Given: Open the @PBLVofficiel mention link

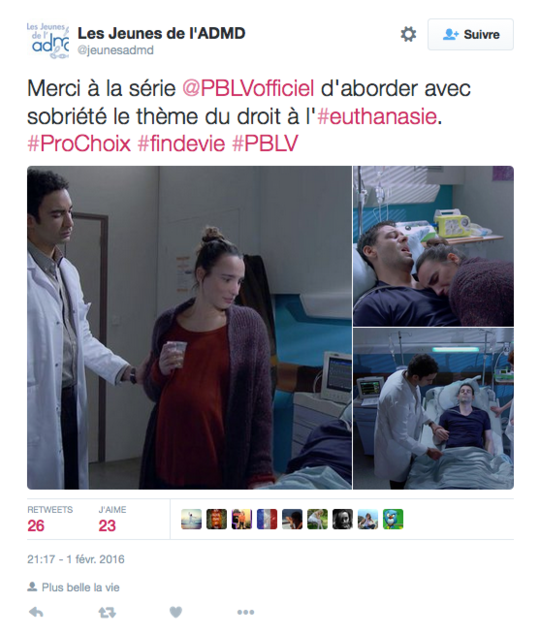Looking at the screenshot, I should coord(248,88).
